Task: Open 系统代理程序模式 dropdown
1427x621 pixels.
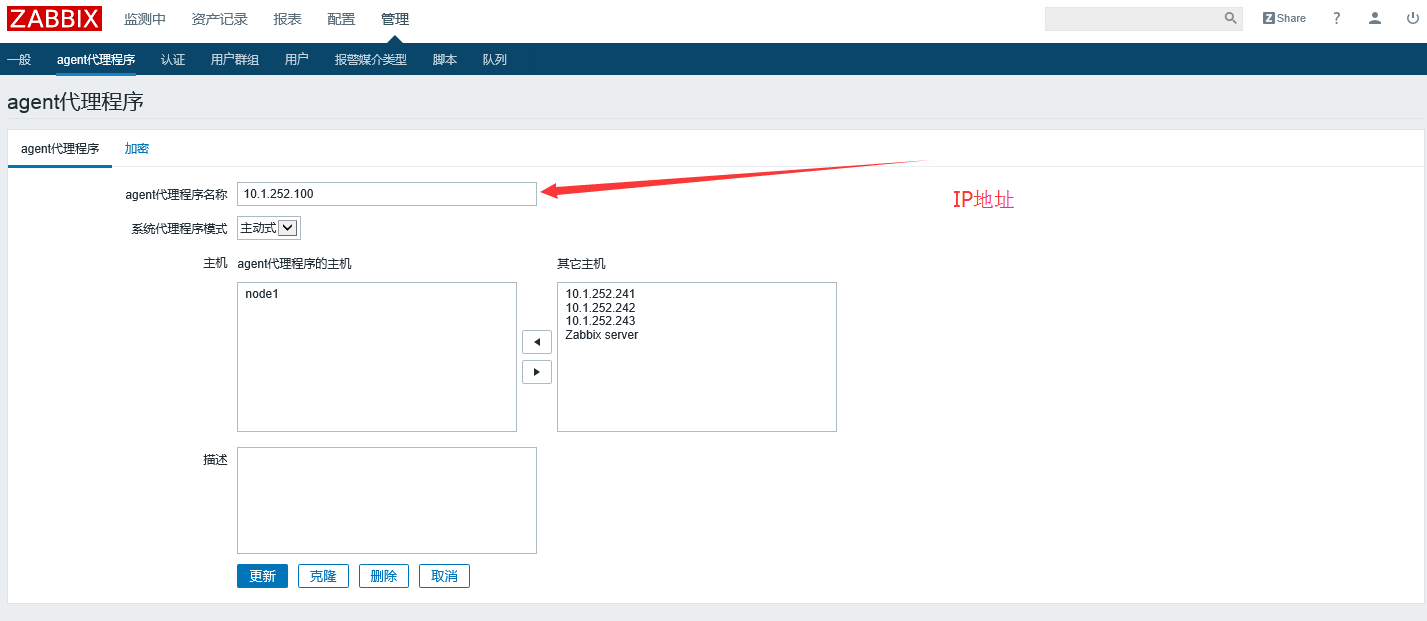Action: click(x=269, y=228)
